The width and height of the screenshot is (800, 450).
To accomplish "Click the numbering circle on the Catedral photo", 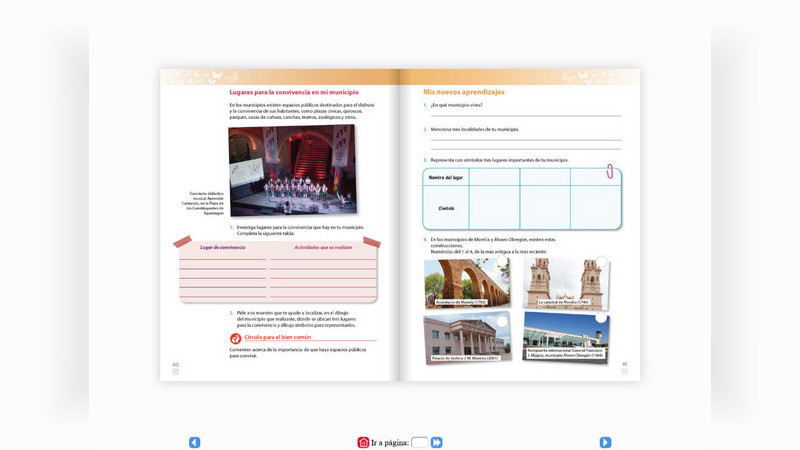I will point(602,262).
